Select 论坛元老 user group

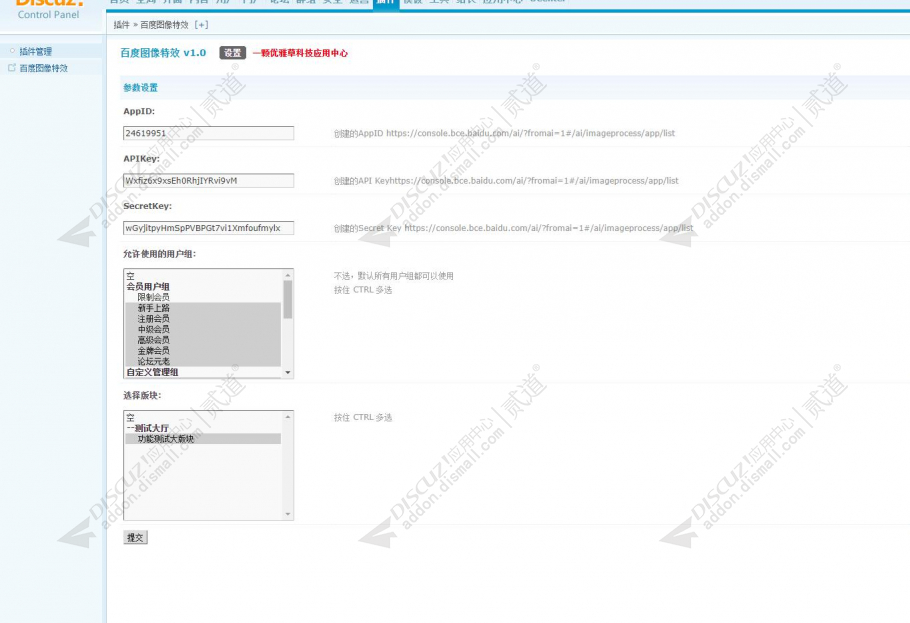[203, 361]
